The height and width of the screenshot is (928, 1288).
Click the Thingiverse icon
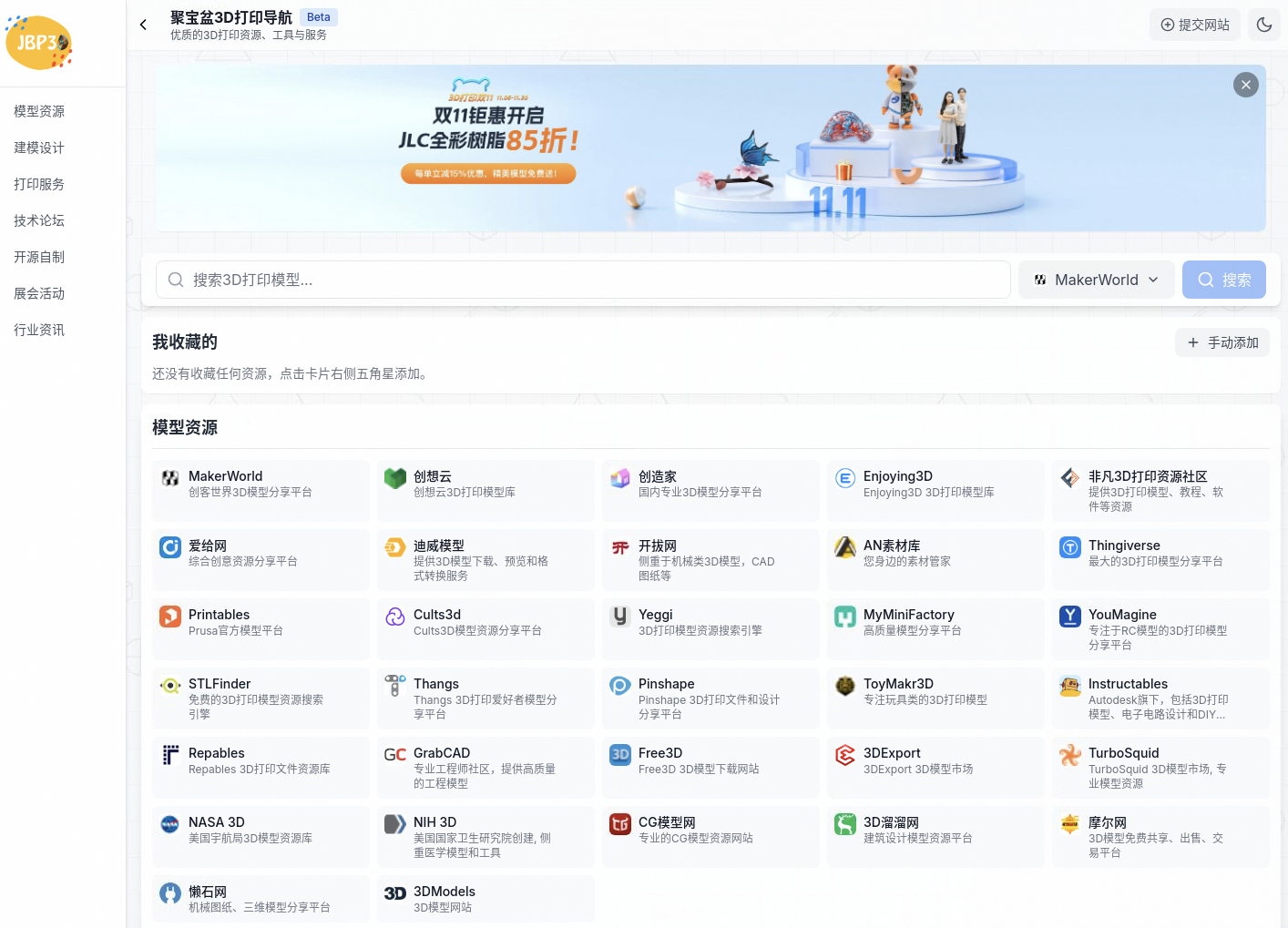tap(1070, 547)
